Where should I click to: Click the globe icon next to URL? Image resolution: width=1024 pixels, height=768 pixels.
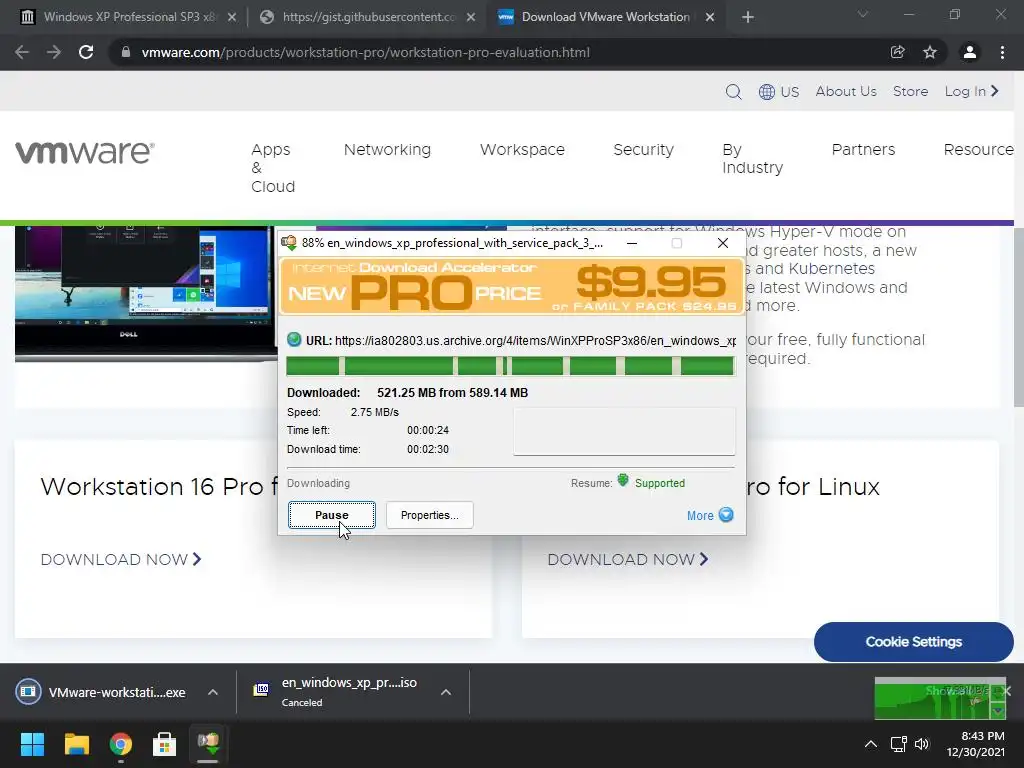click(x=294, y=340)
